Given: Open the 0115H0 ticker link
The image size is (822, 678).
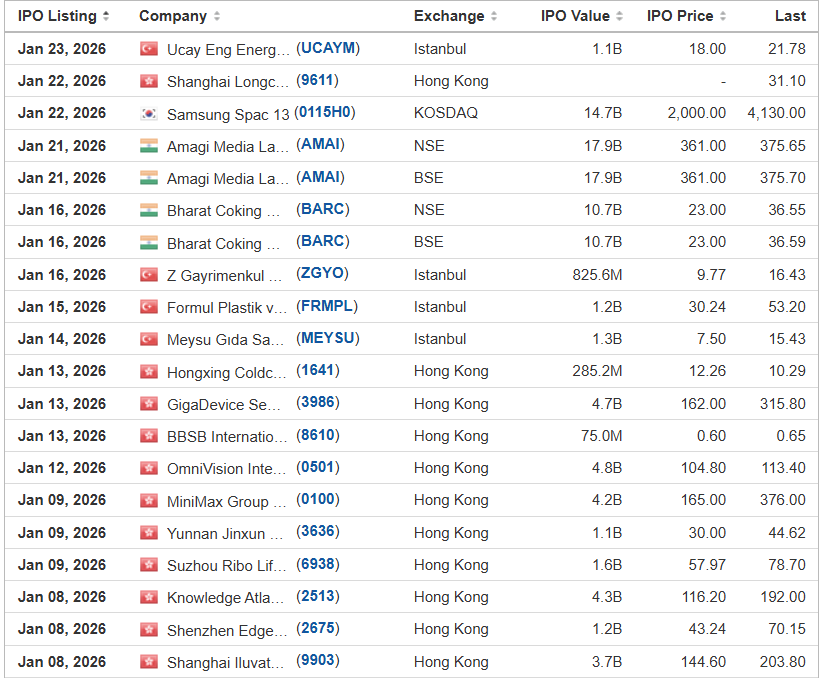Looking at the screenshot, I should pyautogui.click(x=325, y=112).
